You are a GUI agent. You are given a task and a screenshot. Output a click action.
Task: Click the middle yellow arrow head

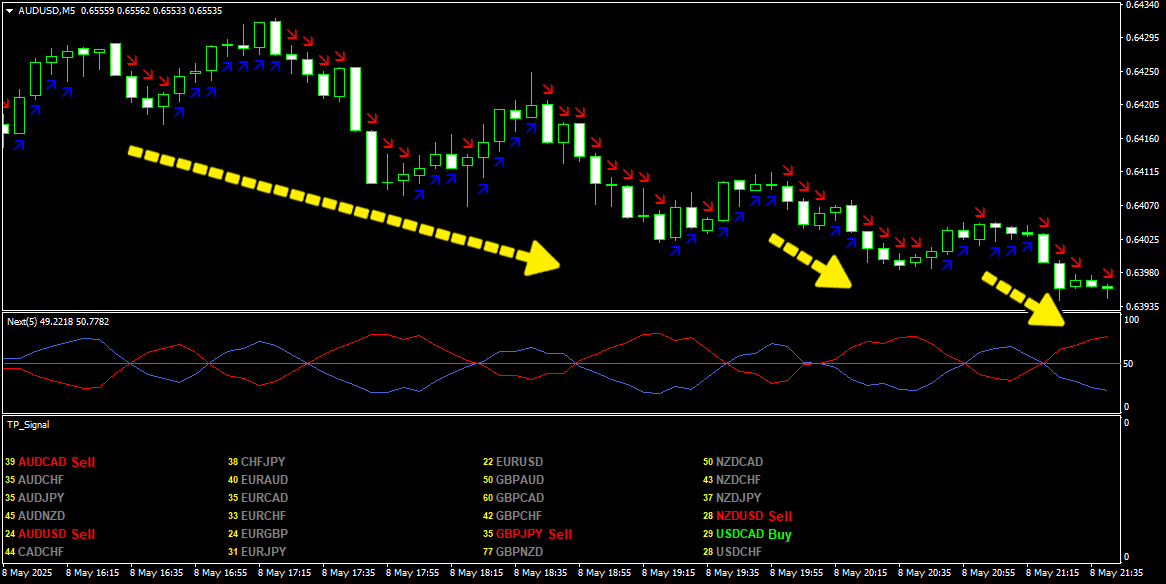(832, 271)
